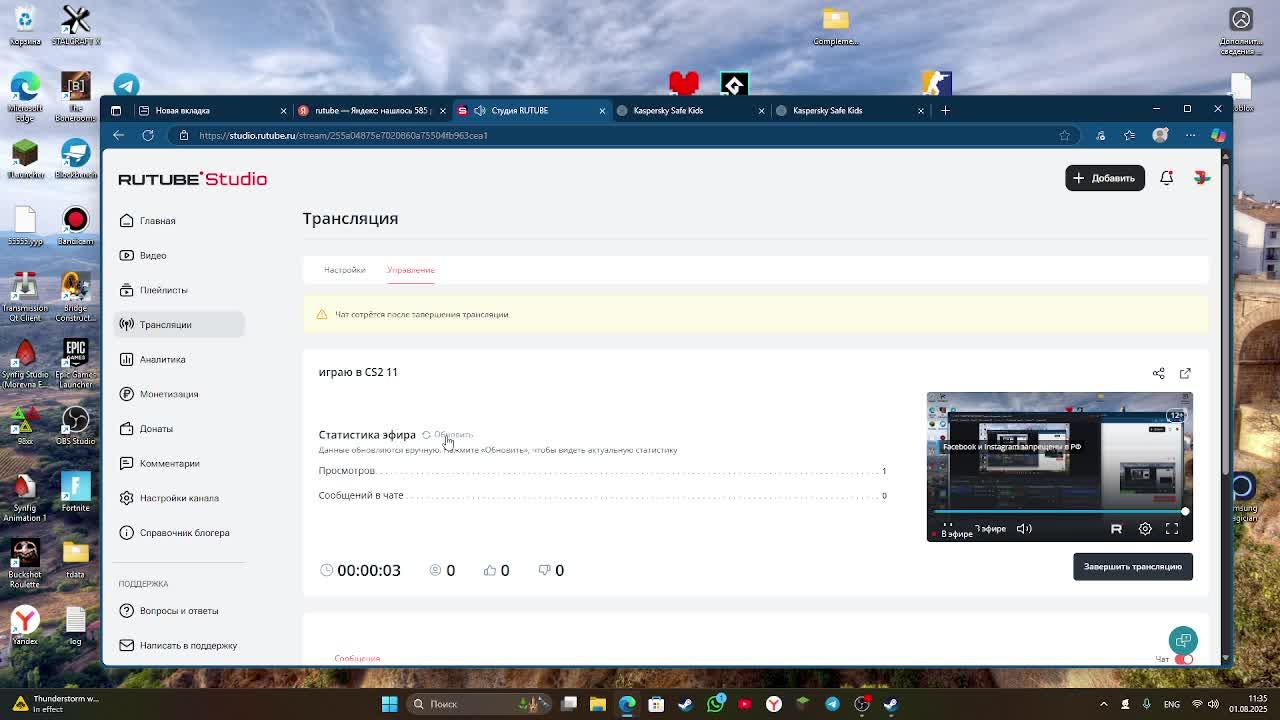Mute the stream preview volume
Image resolution: width=1280 pixels, height=720 pixels.
tap(1024, 528)
